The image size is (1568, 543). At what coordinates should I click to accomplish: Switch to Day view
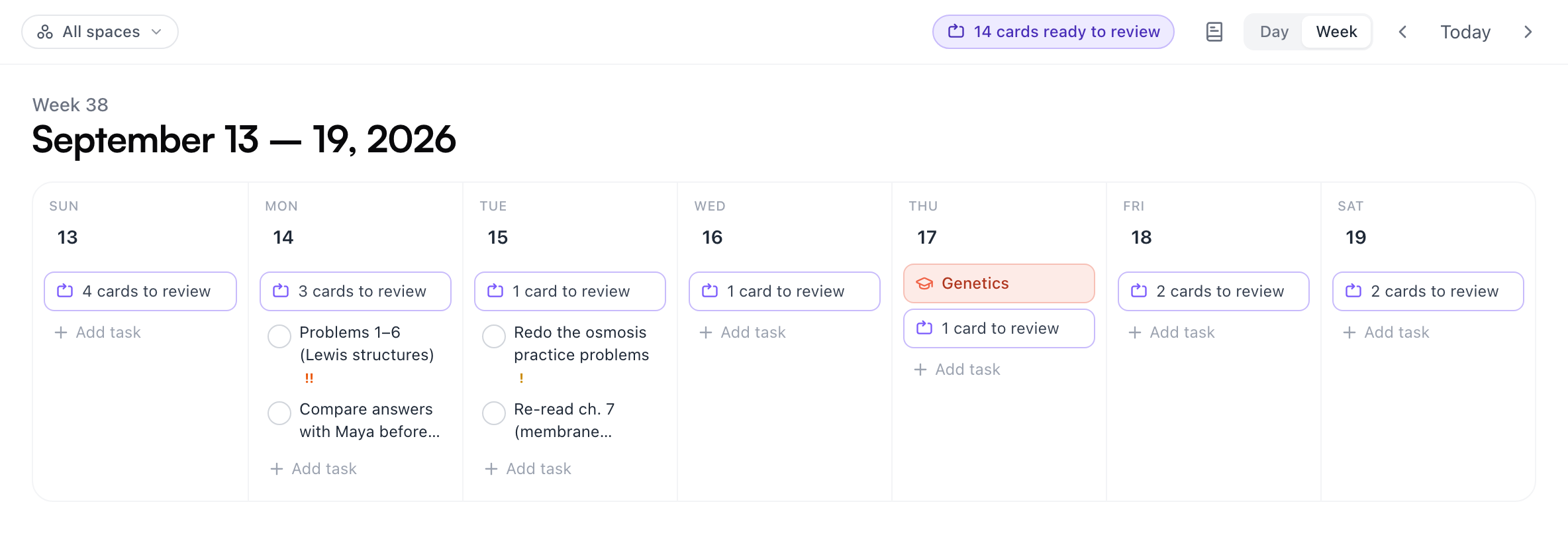1274,32
